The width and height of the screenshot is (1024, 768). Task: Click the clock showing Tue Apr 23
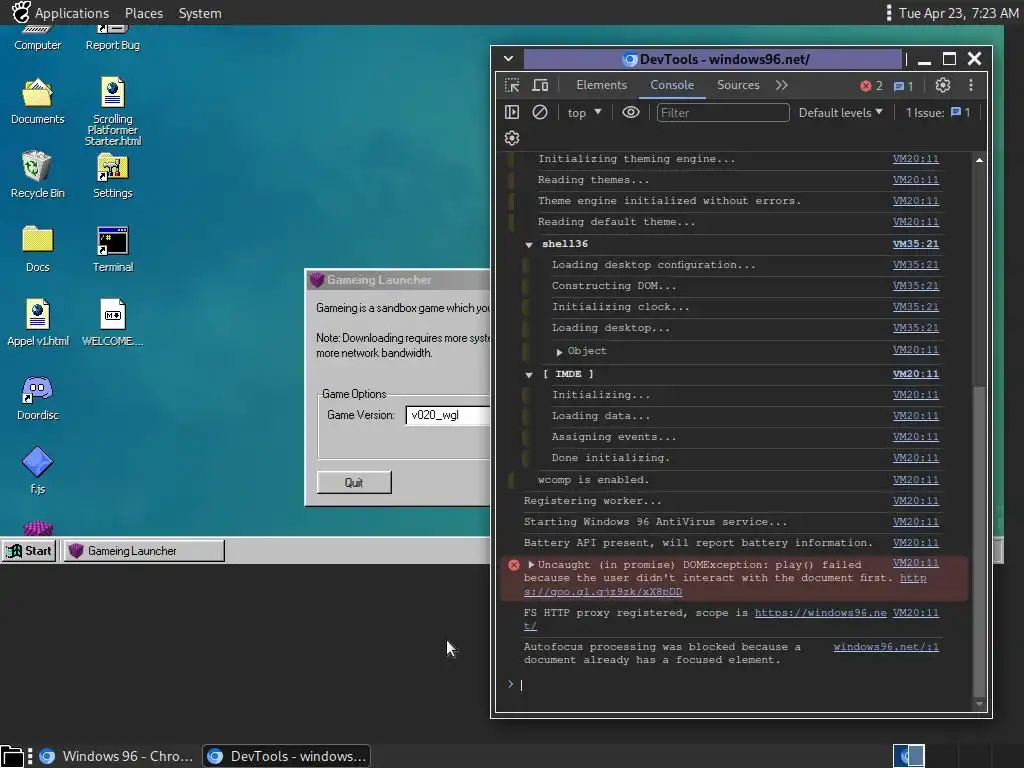[959, 13]
